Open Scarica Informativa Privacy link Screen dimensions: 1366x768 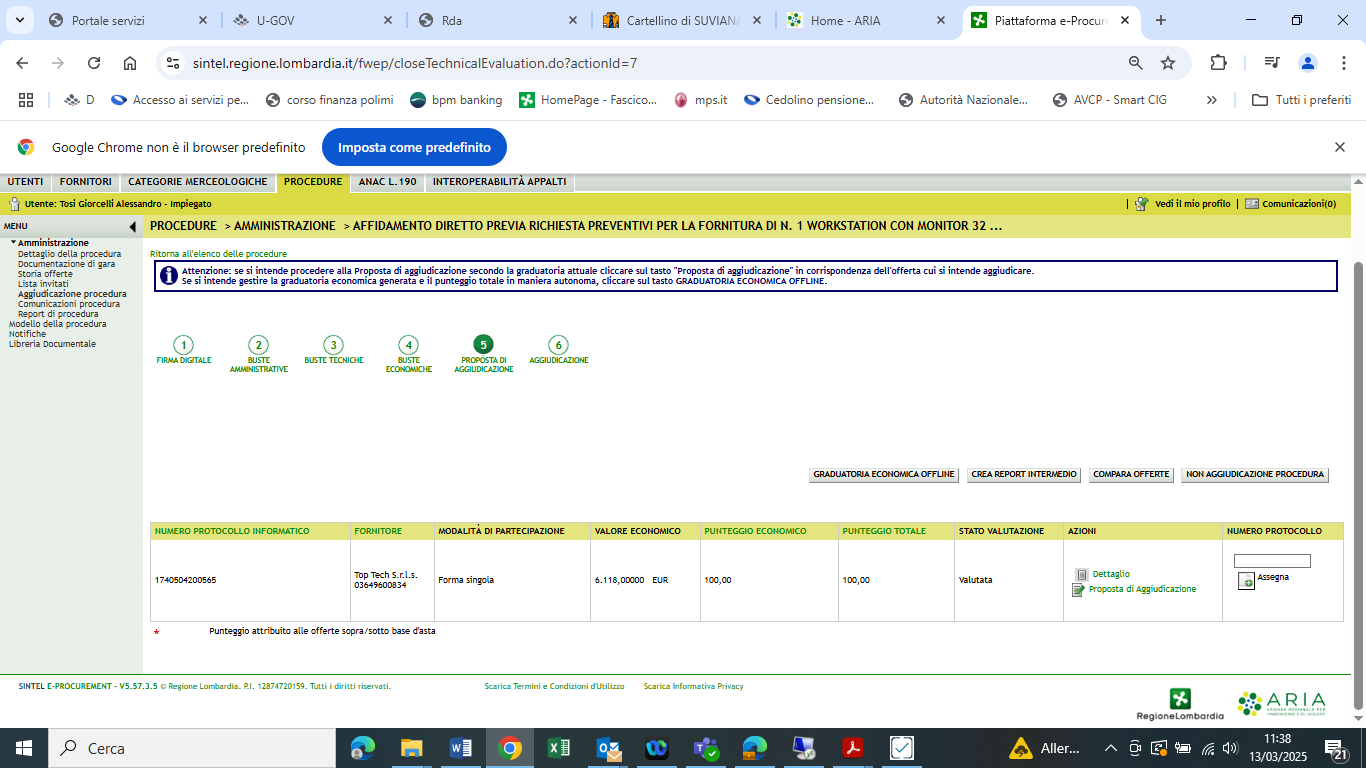pos(693,686)
